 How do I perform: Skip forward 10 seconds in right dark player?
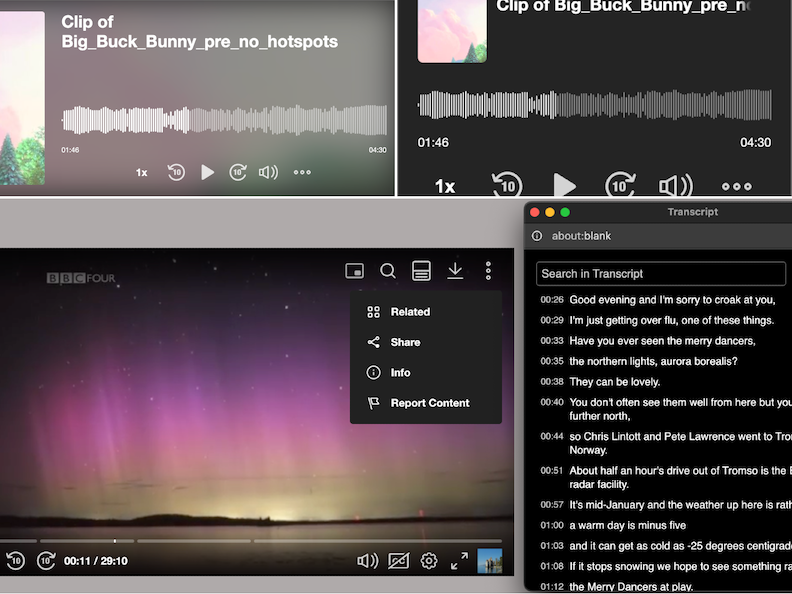(620, 185)
